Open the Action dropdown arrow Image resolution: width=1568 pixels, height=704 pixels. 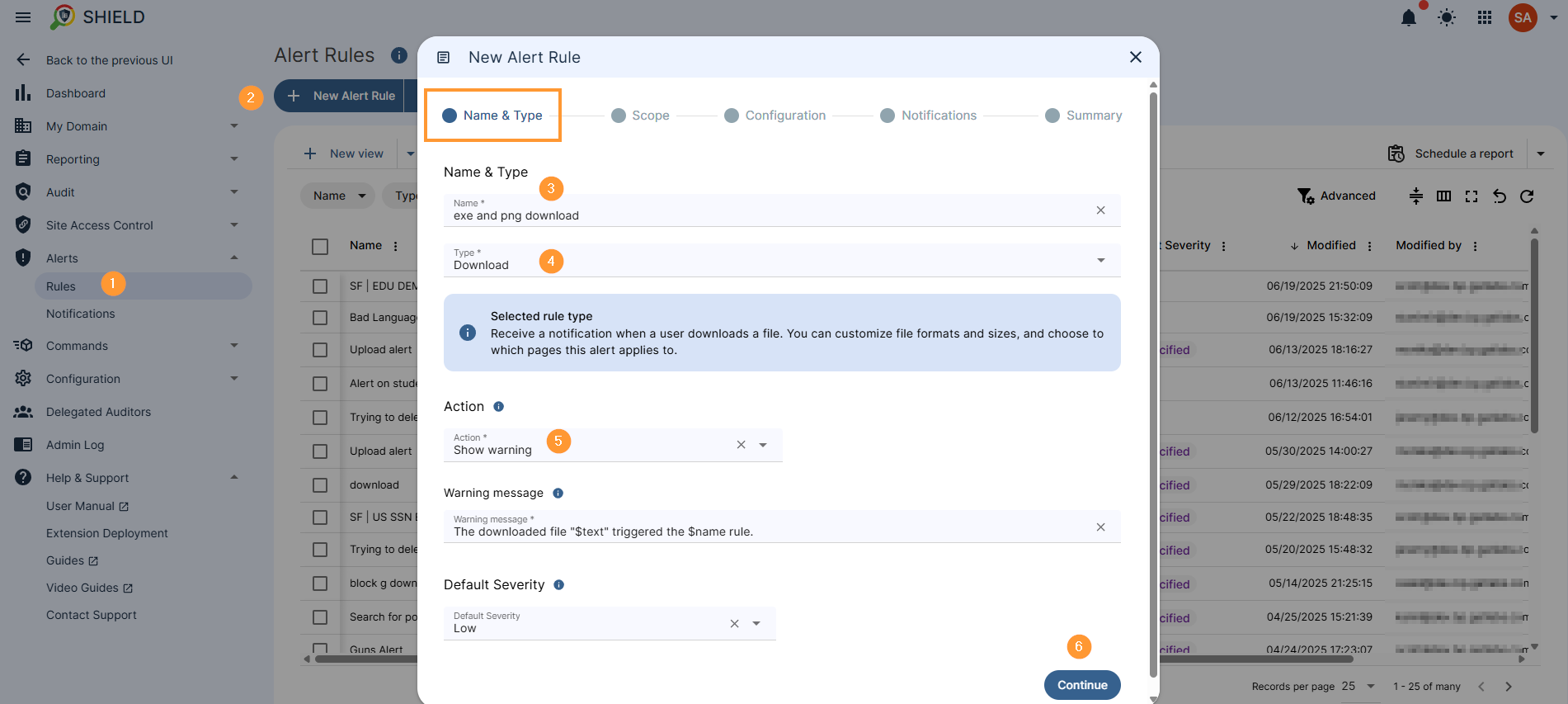coord(763,445)
